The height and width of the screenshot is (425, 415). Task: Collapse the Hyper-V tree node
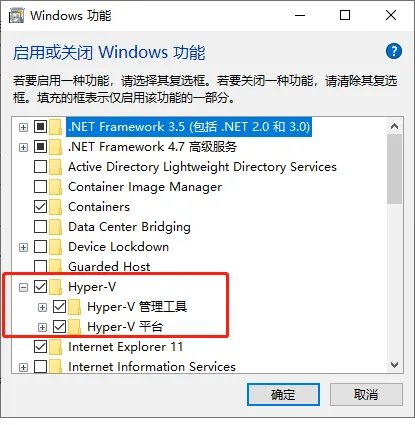point(23,287)
